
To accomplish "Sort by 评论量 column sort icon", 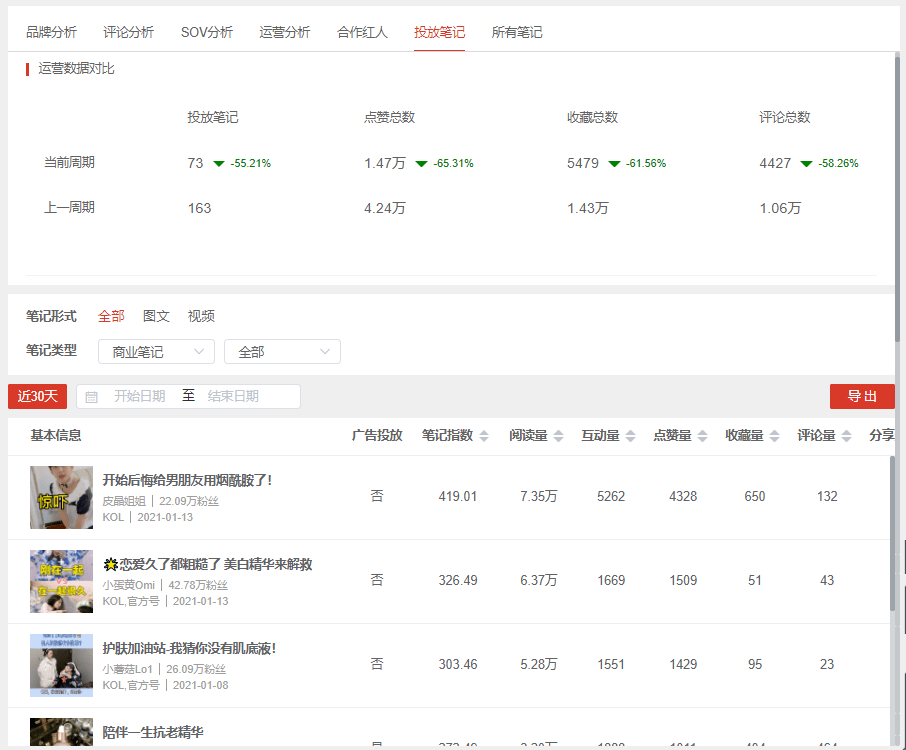I will [846, 436].
